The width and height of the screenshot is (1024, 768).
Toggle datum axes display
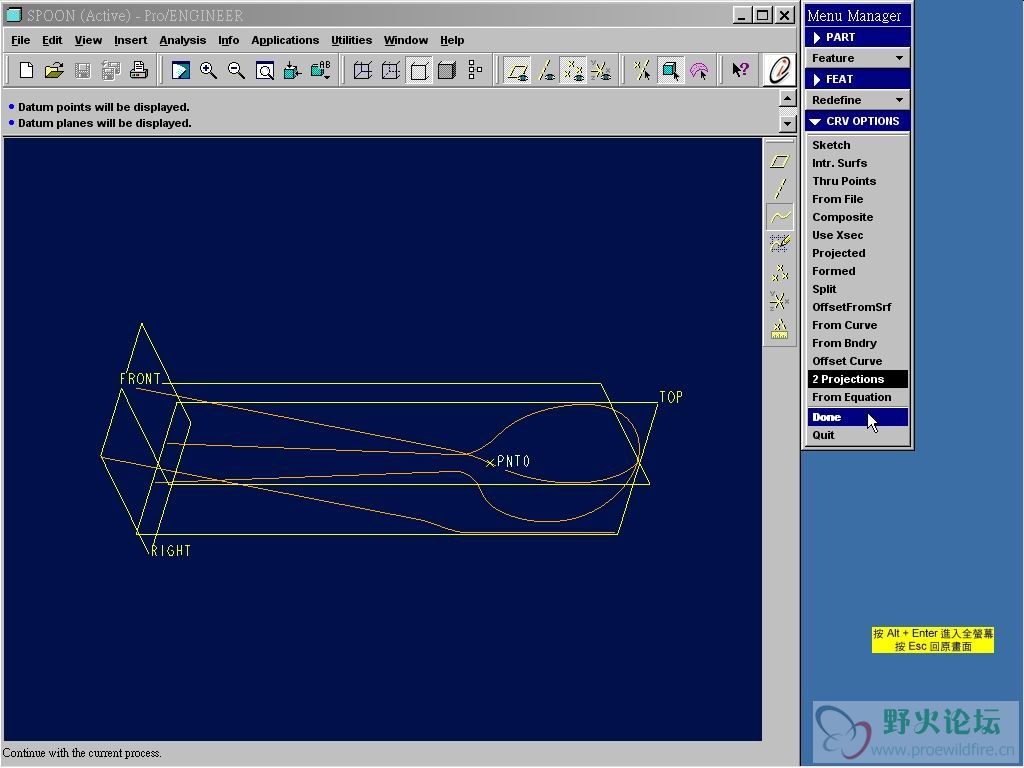[x=546, y=70]
